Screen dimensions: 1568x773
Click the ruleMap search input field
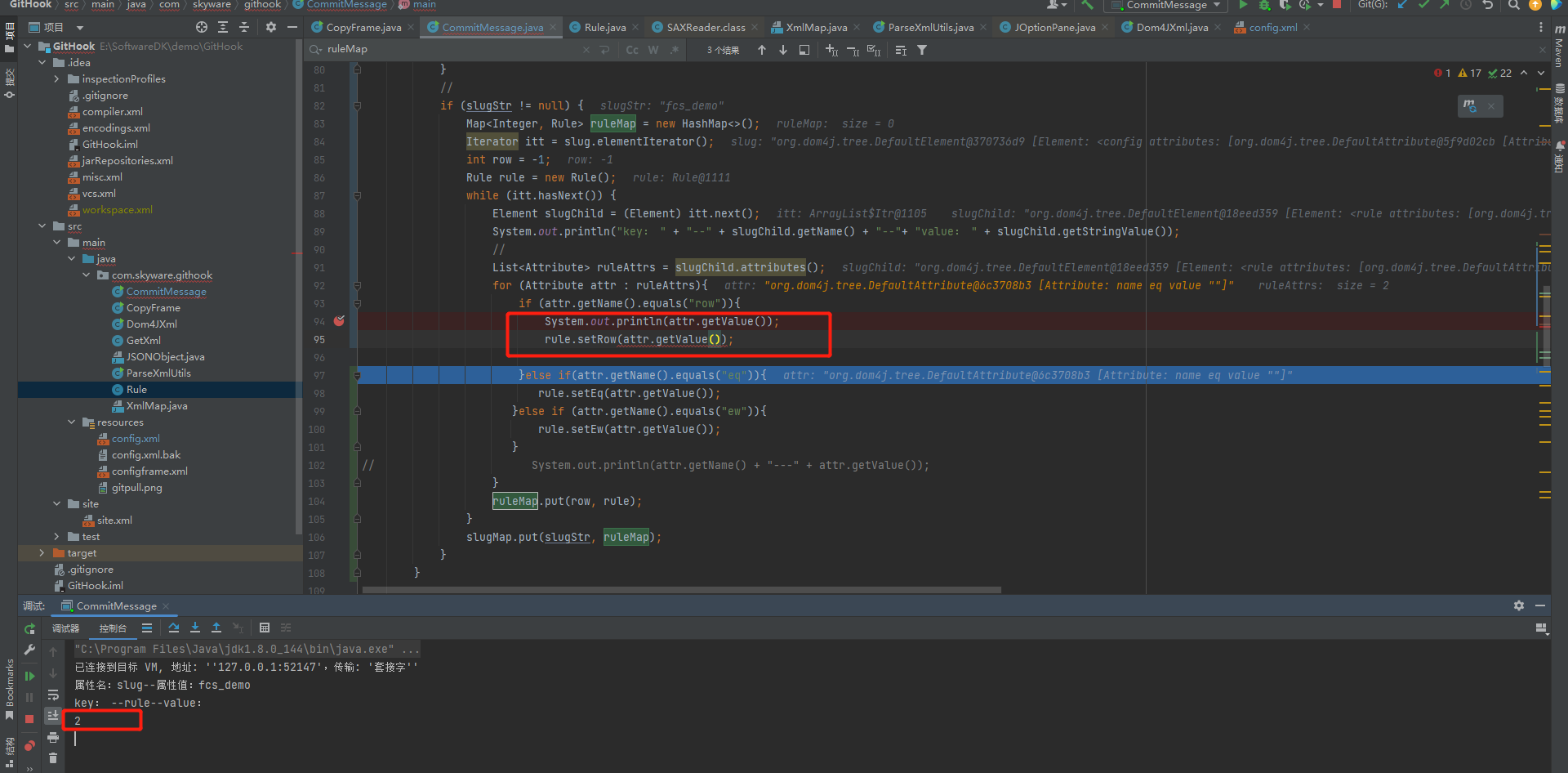pos(453,49)
